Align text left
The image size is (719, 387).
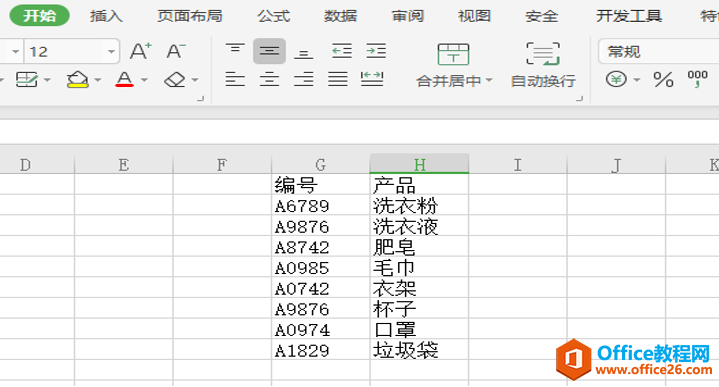coord(235,79)
